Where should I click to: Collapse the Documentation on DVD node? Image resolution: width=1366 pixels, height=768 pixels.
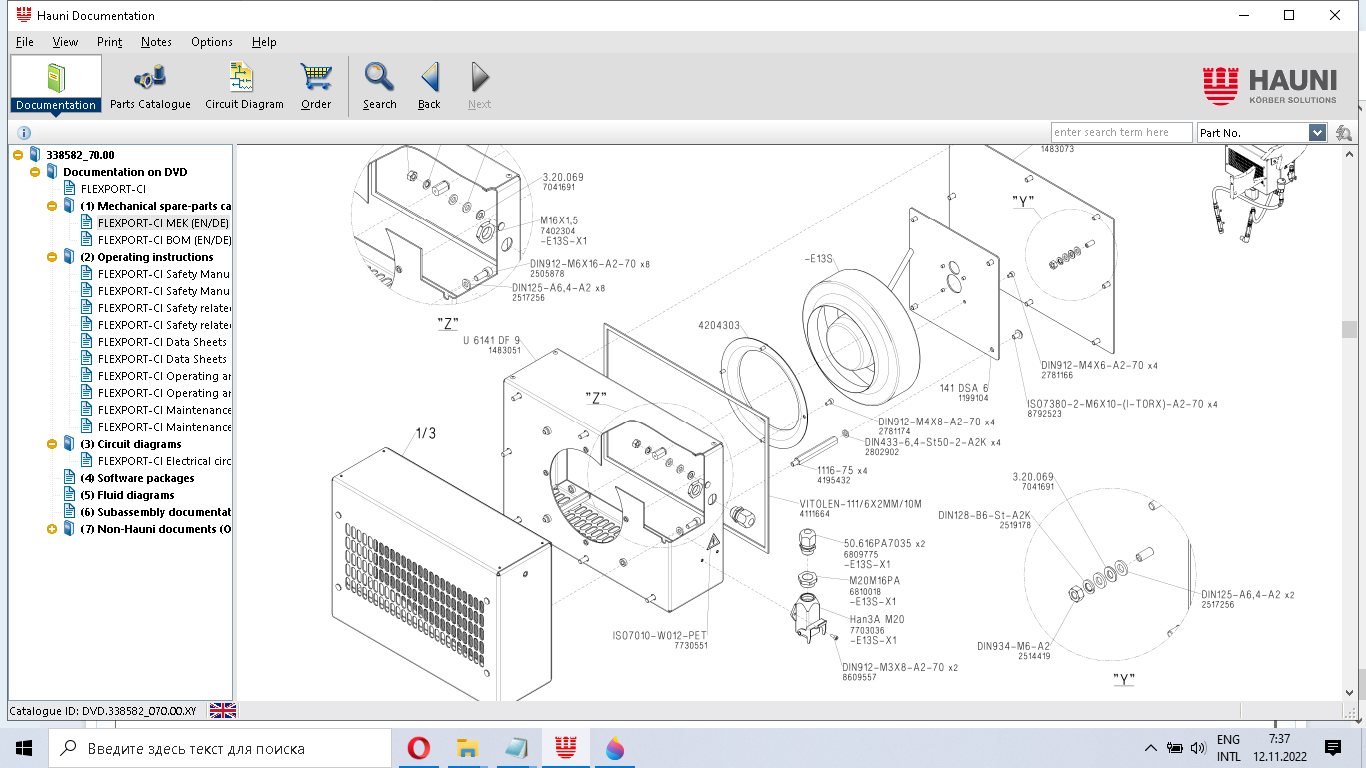point(35,172)
